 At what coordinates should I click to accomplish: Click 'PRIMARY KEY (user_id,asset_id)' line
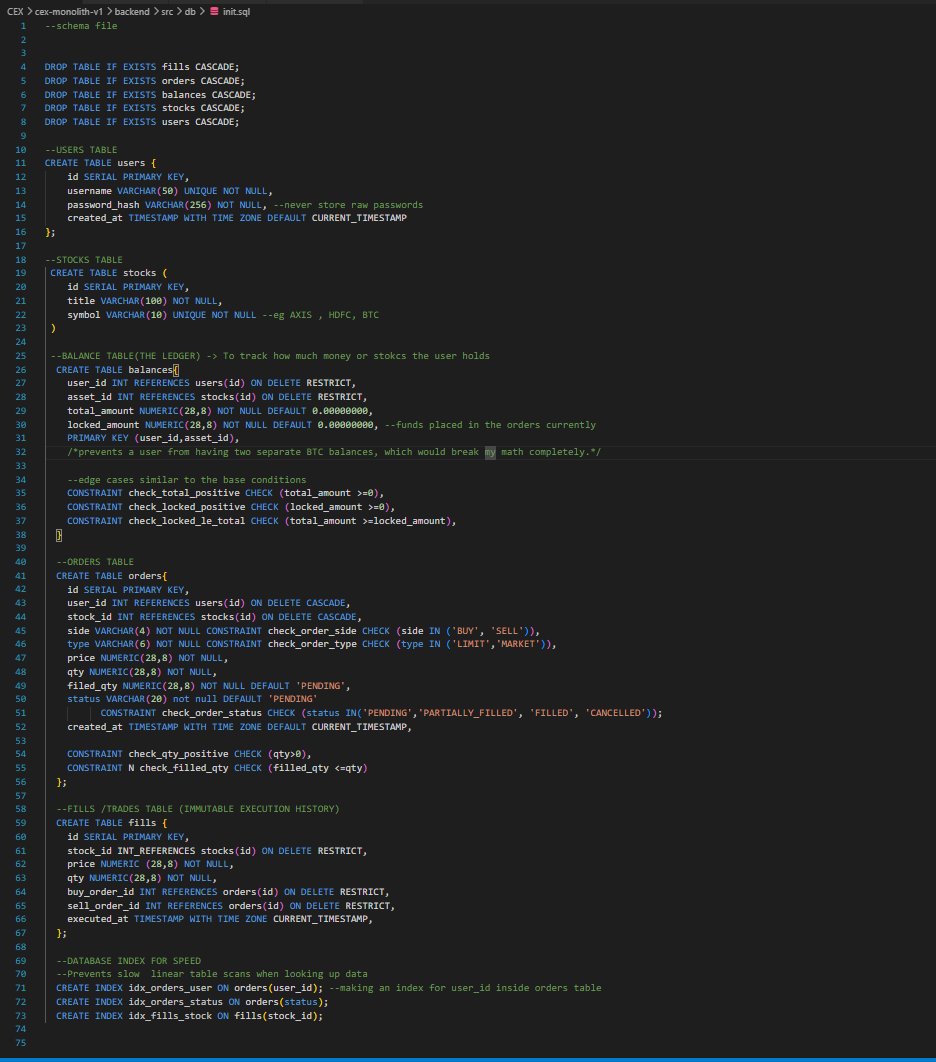pyautogui.click(x=153, y=438)
